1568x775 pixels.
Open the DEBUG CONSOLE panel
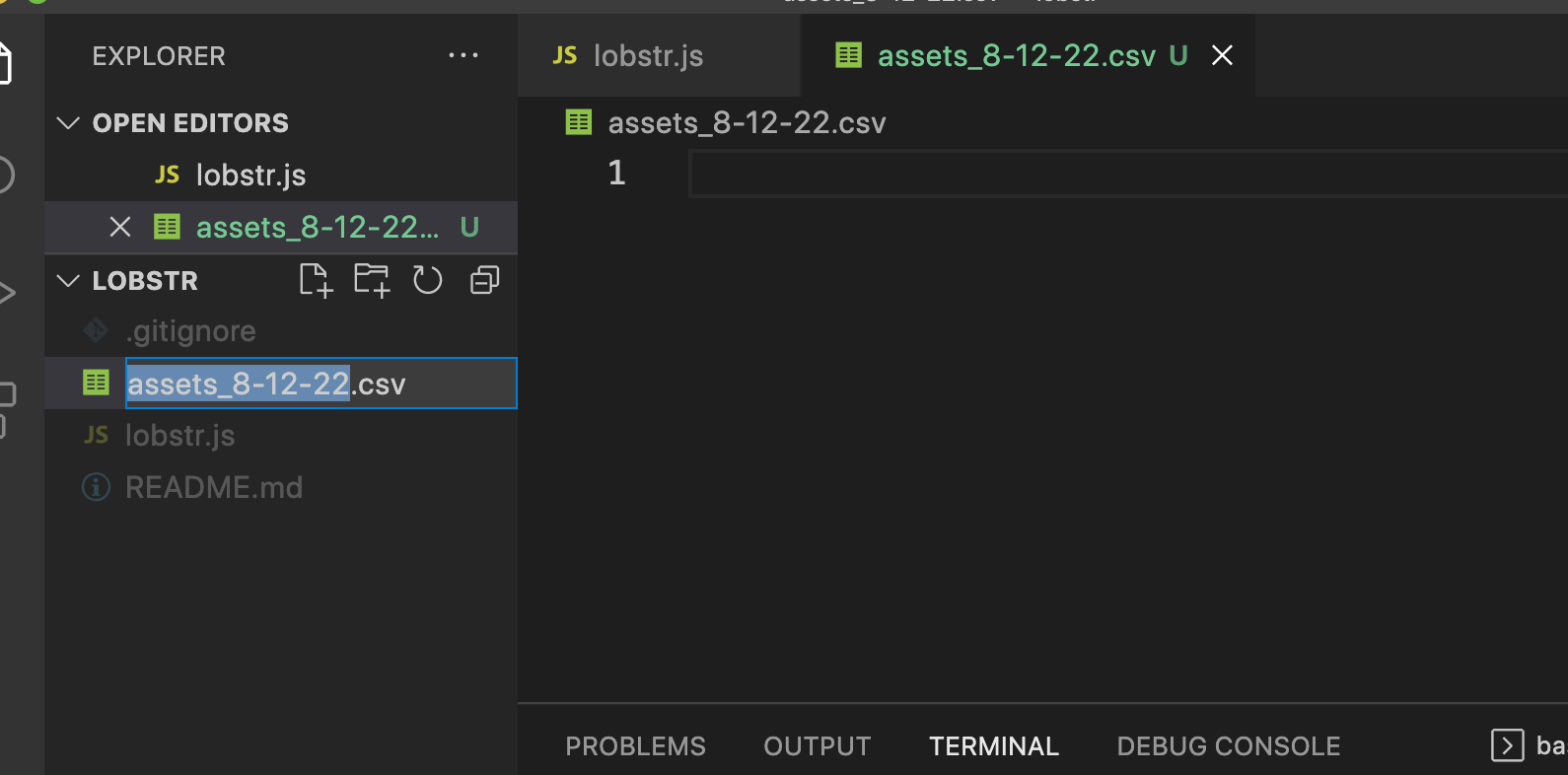coord(1228,746)
